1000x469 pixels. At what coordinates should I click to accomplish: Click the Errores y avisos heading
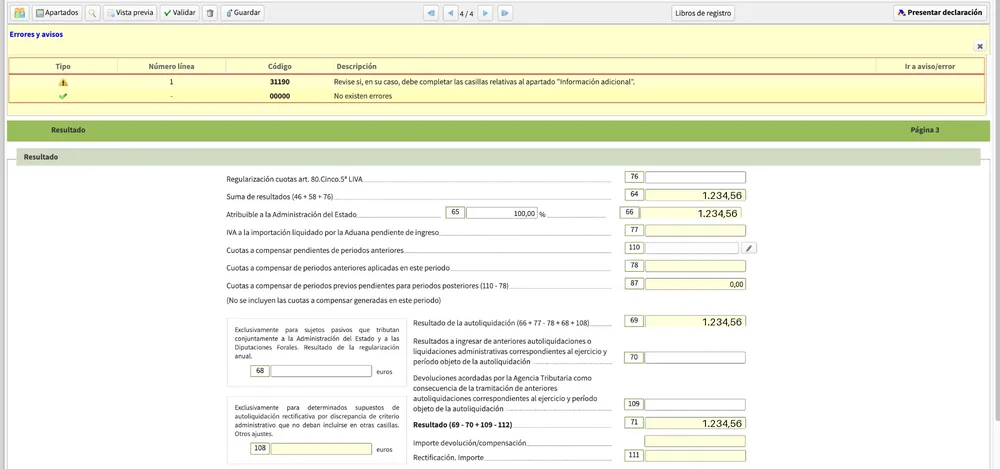pos(36,34)
